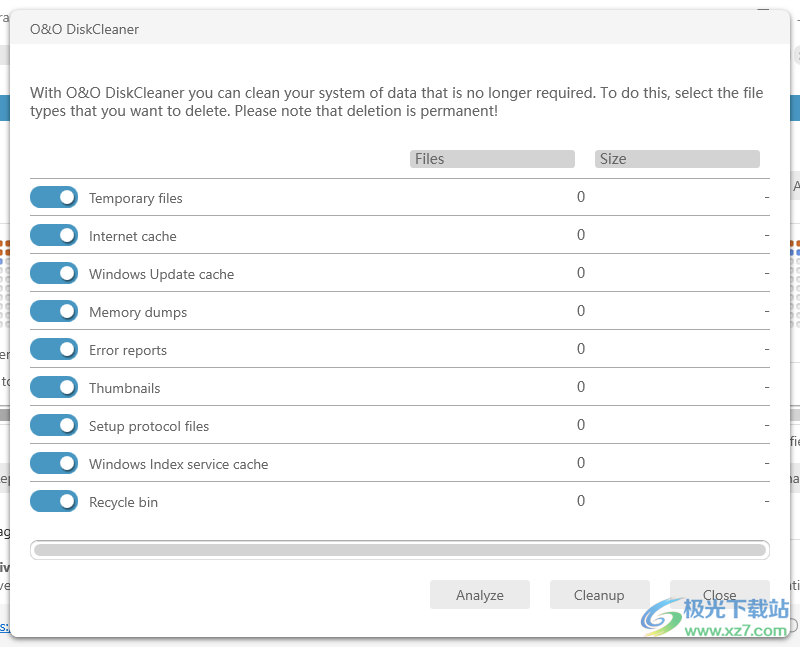This screenshot has width=800, height=647.
Task: Disable the Internet cache switch
Action: coord(54,235)
